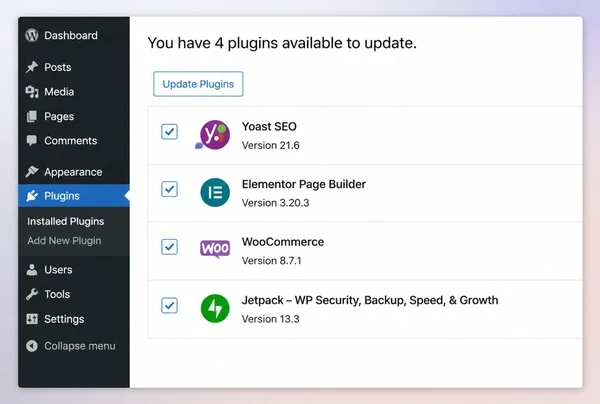600x404 pixels.
Task: Click the Posts pushpin icon
Action: coord(32,67)
